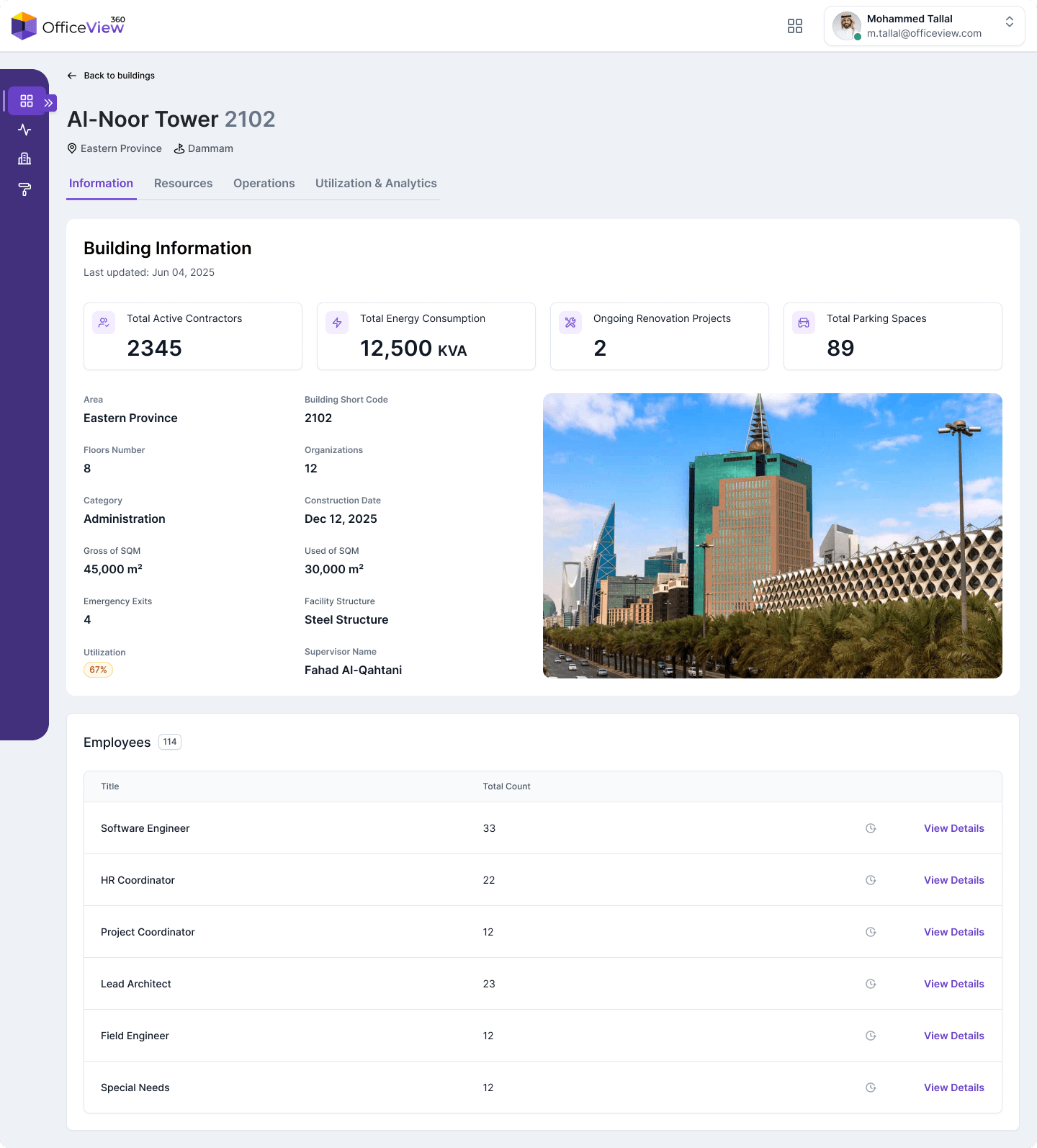This screenshot has width=1037, height=1148.
Task: Open the Mohammed Tallal account dropdown
Action: 924,26
